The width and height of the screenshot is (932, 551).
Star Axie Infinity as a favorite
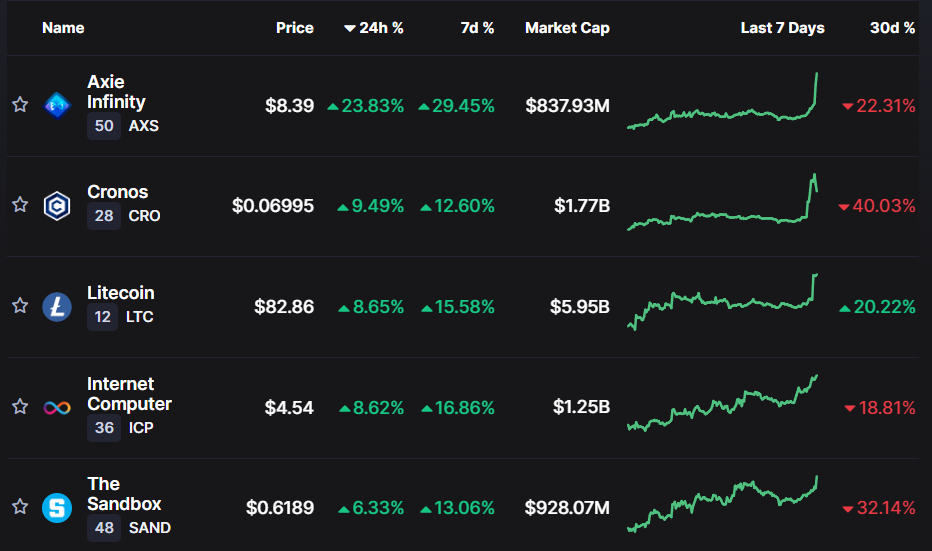coord(19,105)
